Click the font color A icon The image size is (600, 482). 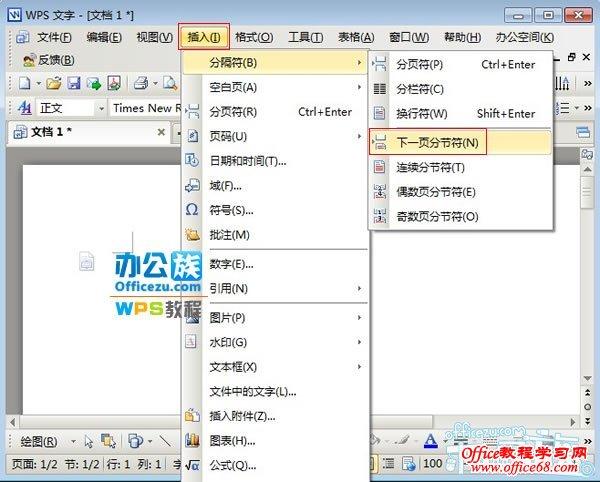tap(431, 441)
